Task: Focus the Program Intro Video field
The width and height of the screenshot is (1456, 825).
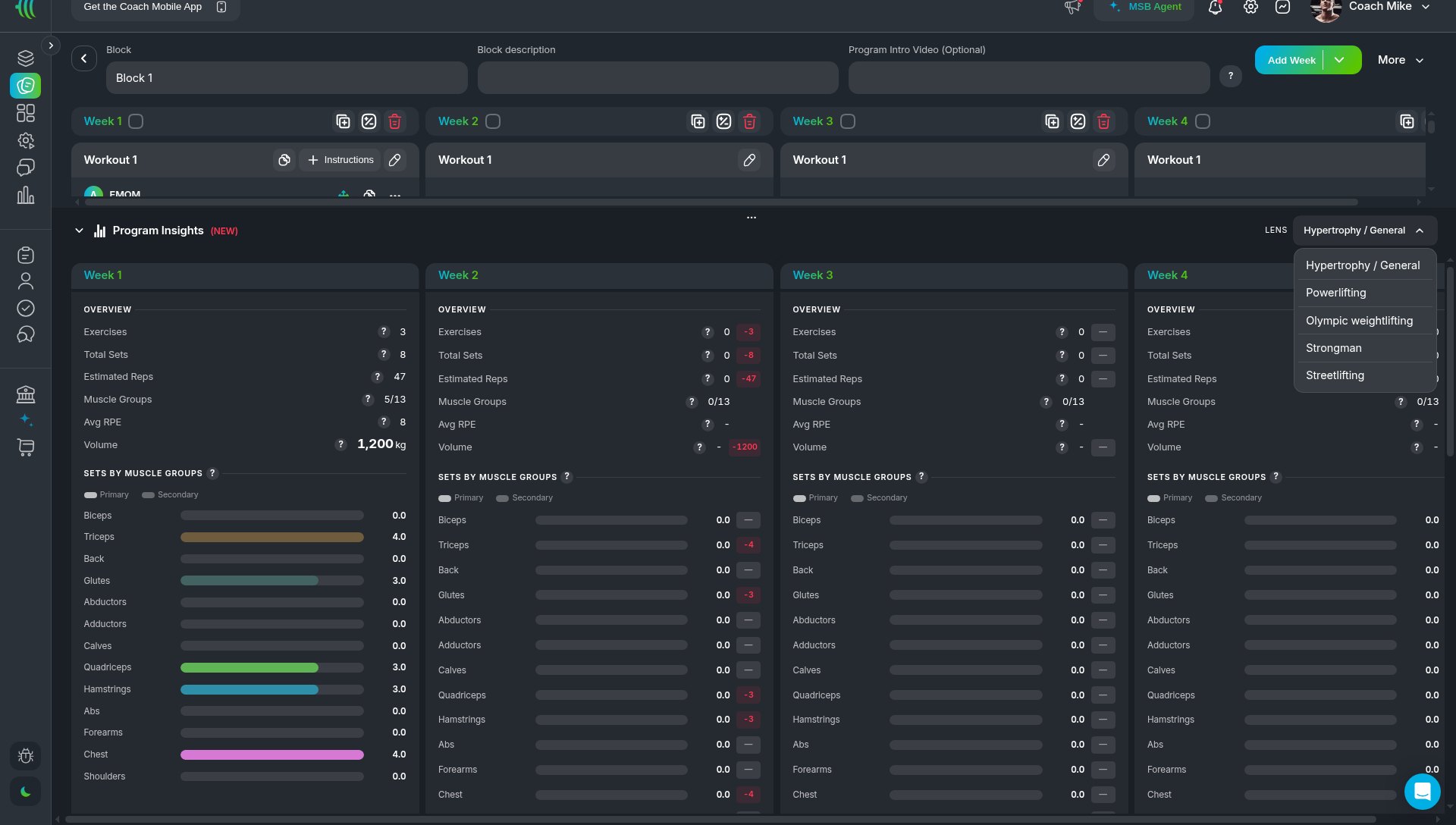Action: pyautogui.click(x=1028, y=78)
